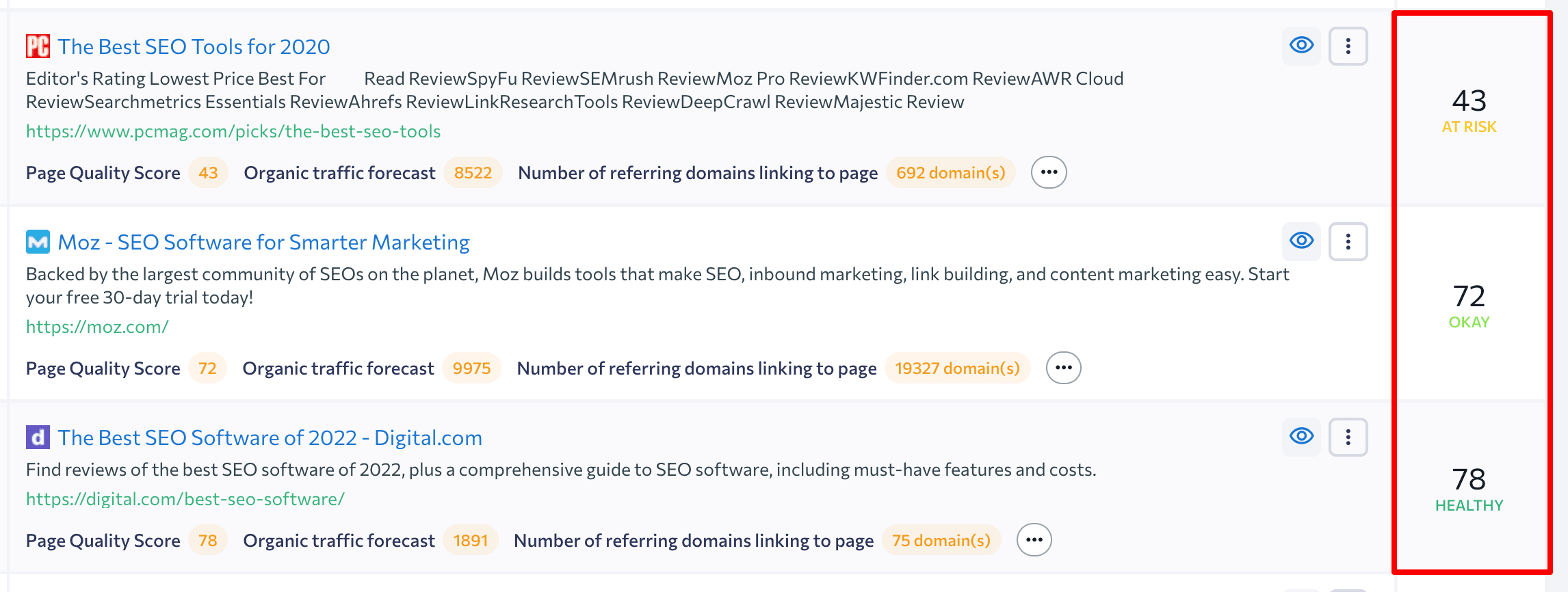Visit the pcmag.com best-seo-tools URL
This screenshot has width=1568, height=592.
click(x=233, y=131)
